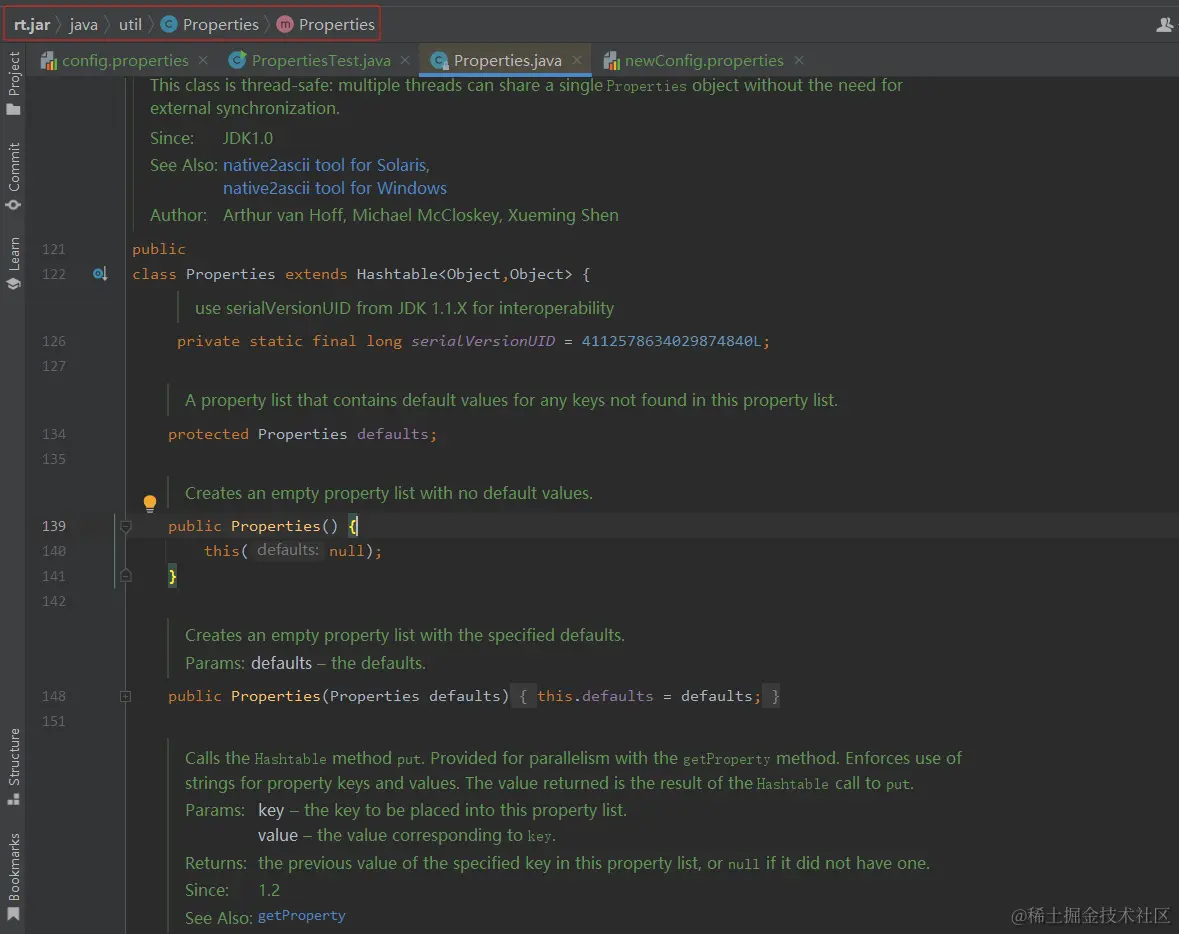Click the serialVersionUID field name

point(483,341)
